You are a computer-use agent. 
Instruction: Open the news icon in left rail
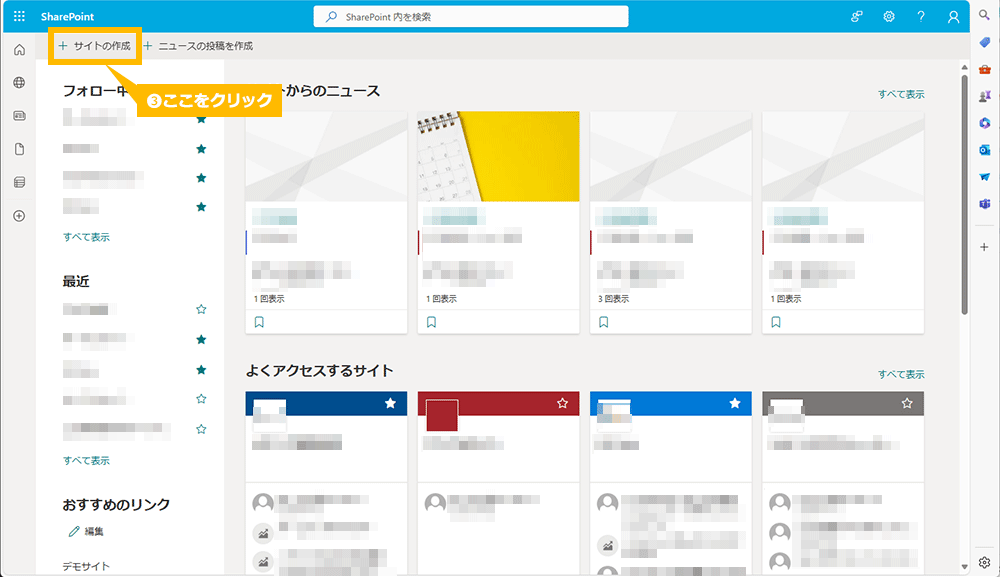19,116
